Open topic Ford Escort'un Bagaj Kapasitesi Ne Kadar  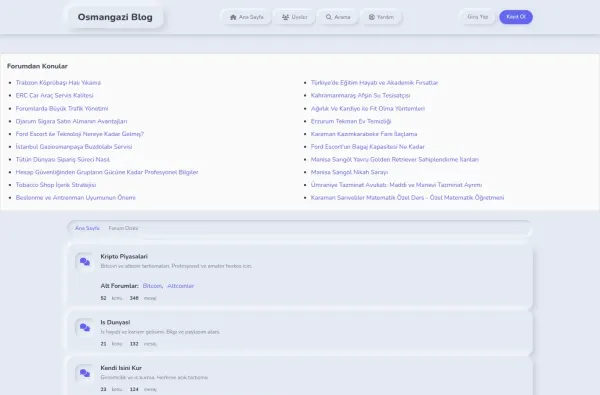pyautogui.click(x=368, y=147)
